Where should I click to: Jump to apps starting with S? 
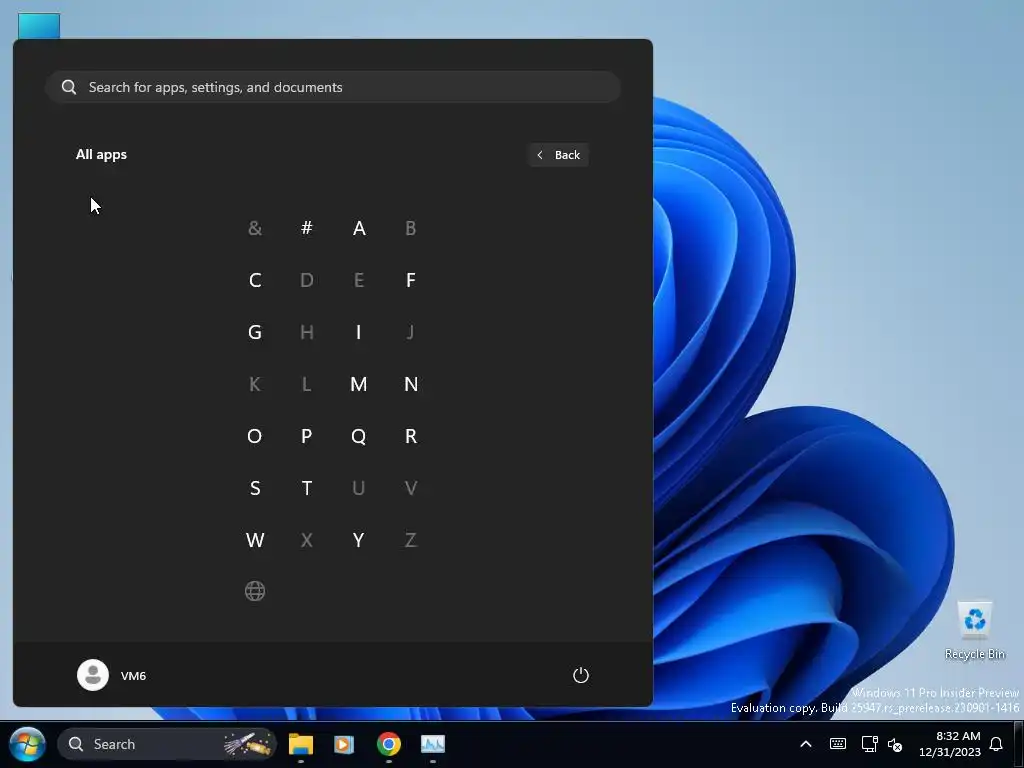pyautogui.click(x=255, y=488)
